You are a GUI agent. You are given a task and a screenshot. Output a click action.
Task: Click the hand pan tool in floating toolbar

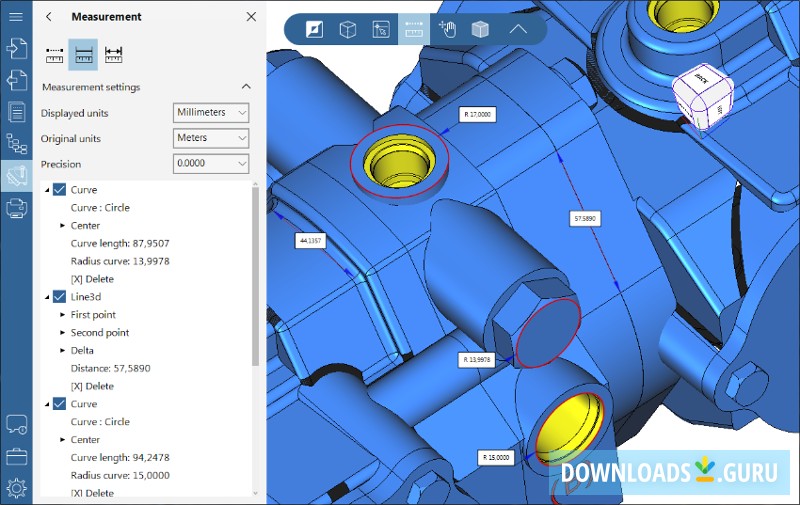447,29
